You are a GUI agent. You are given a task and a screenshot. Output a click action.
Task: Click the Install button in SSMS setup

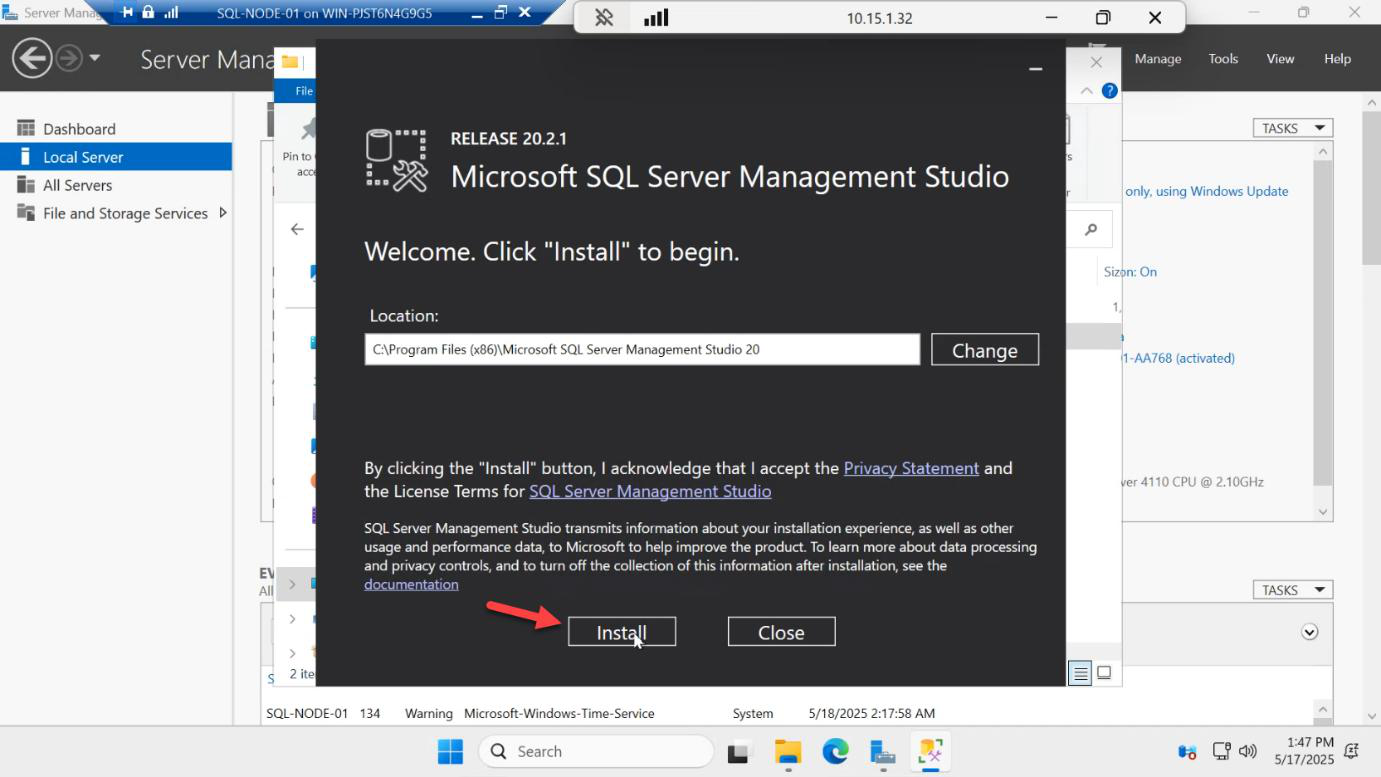click(x=621, y=632)
